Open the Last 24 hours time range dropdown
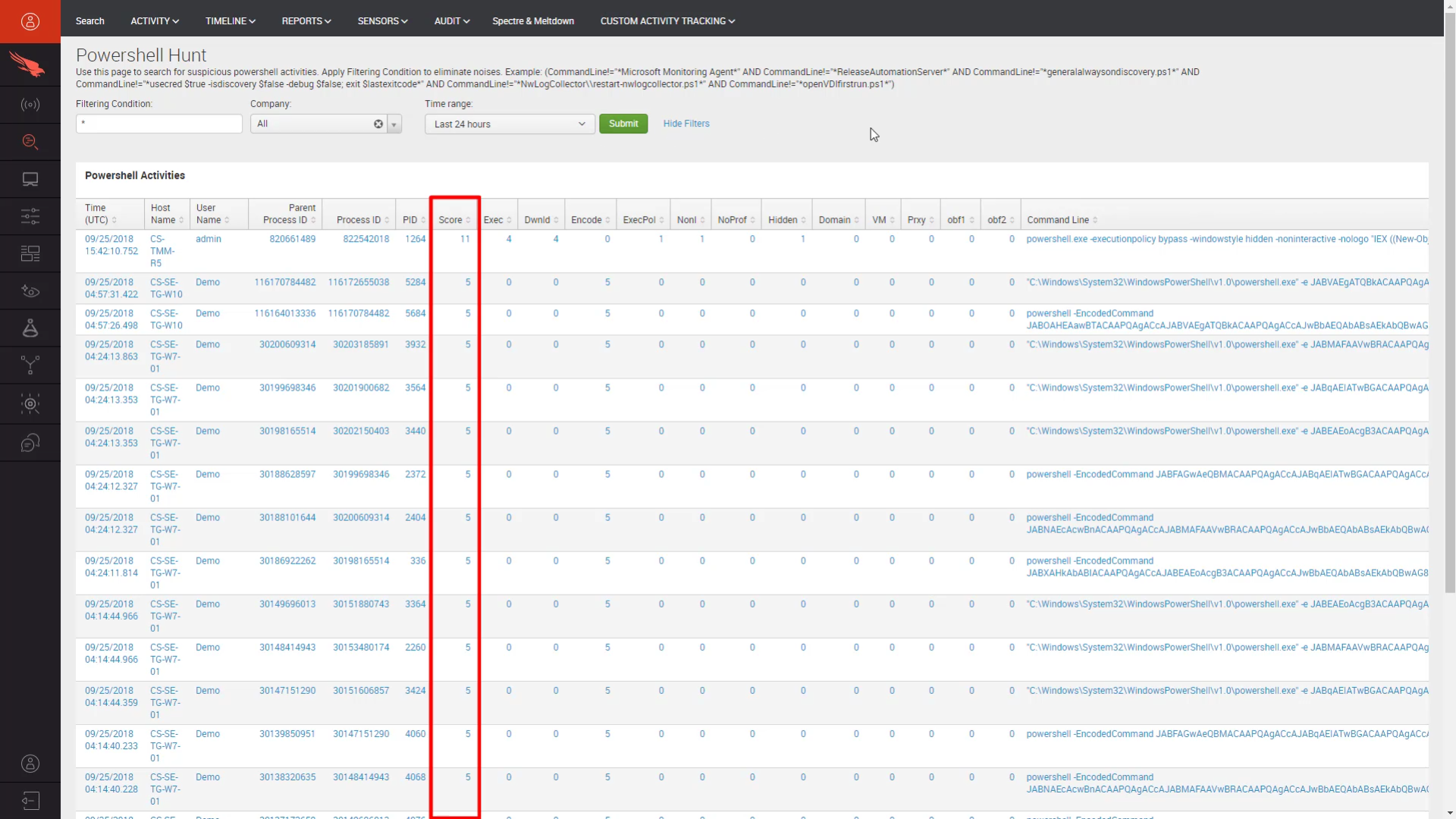 [x=509, y=124]
